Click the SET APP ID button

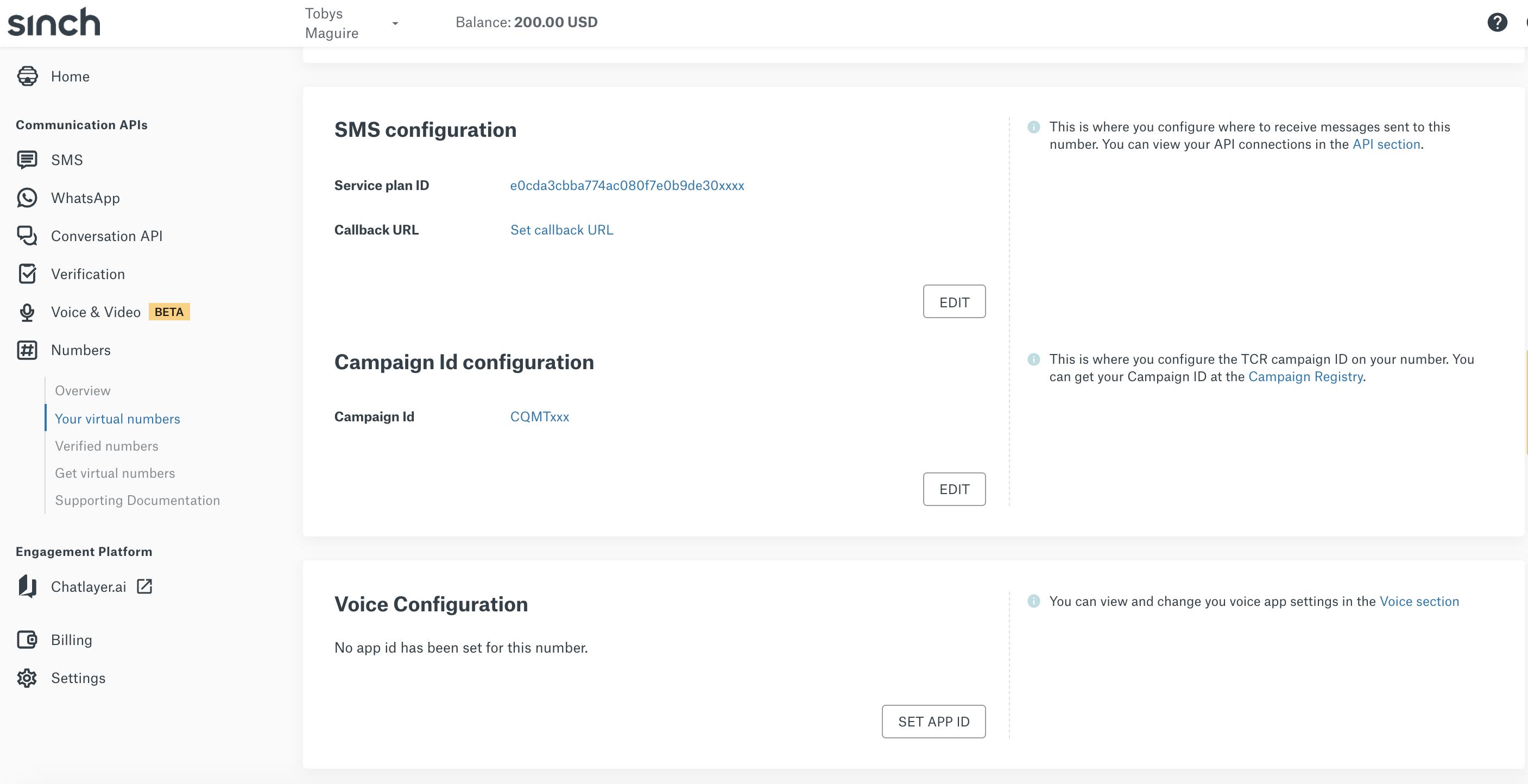pos(933,722)
